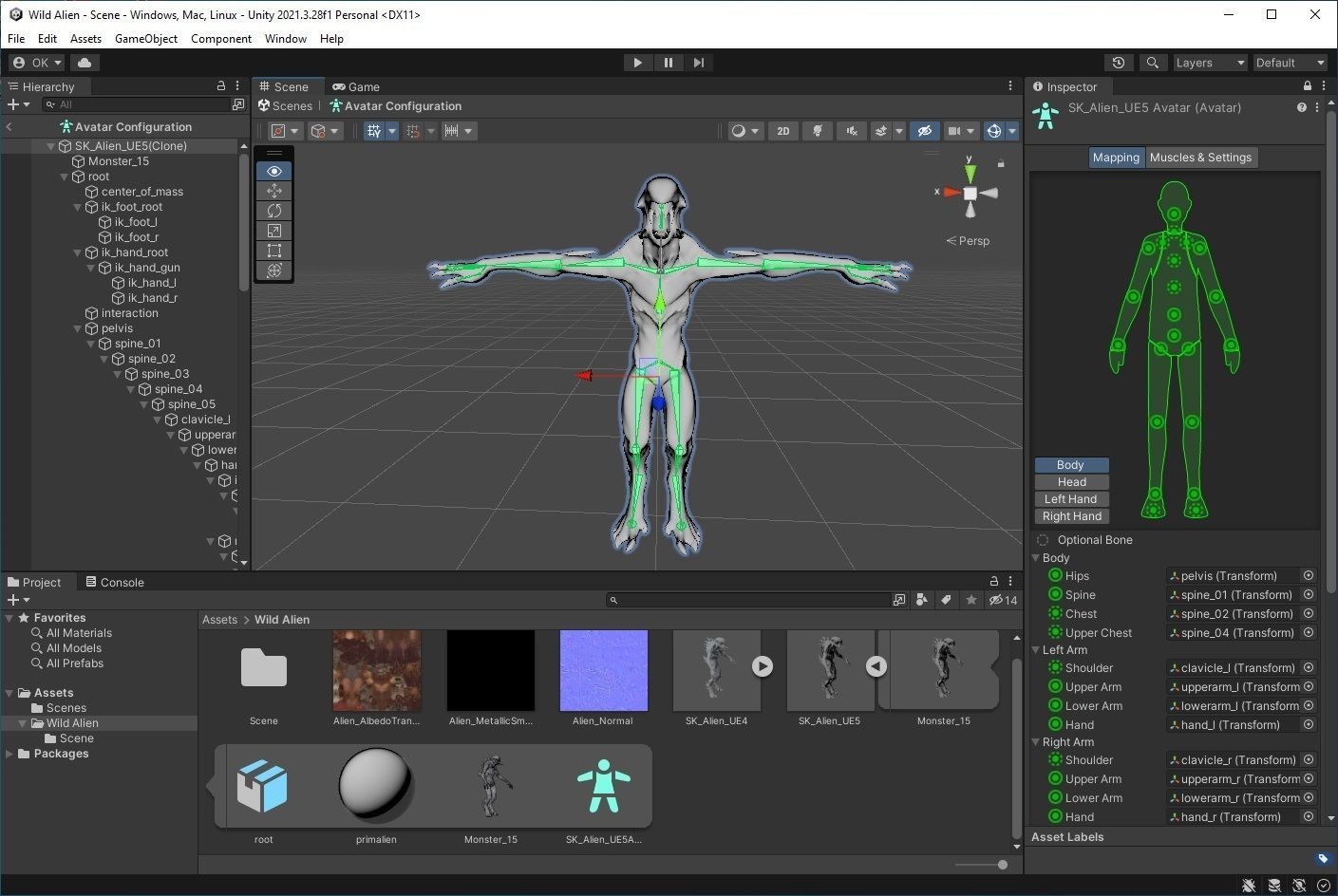Lock the Project panel

pos(994,582)
